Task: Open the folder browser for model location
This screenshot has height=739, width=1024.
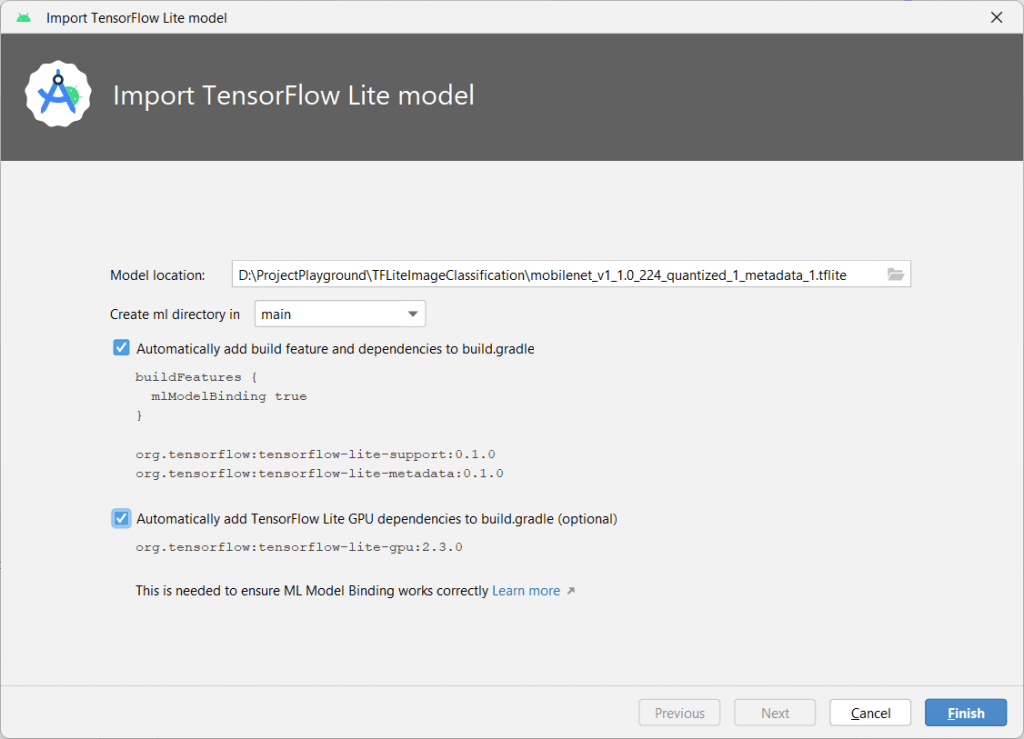Action: pos(896,273)
